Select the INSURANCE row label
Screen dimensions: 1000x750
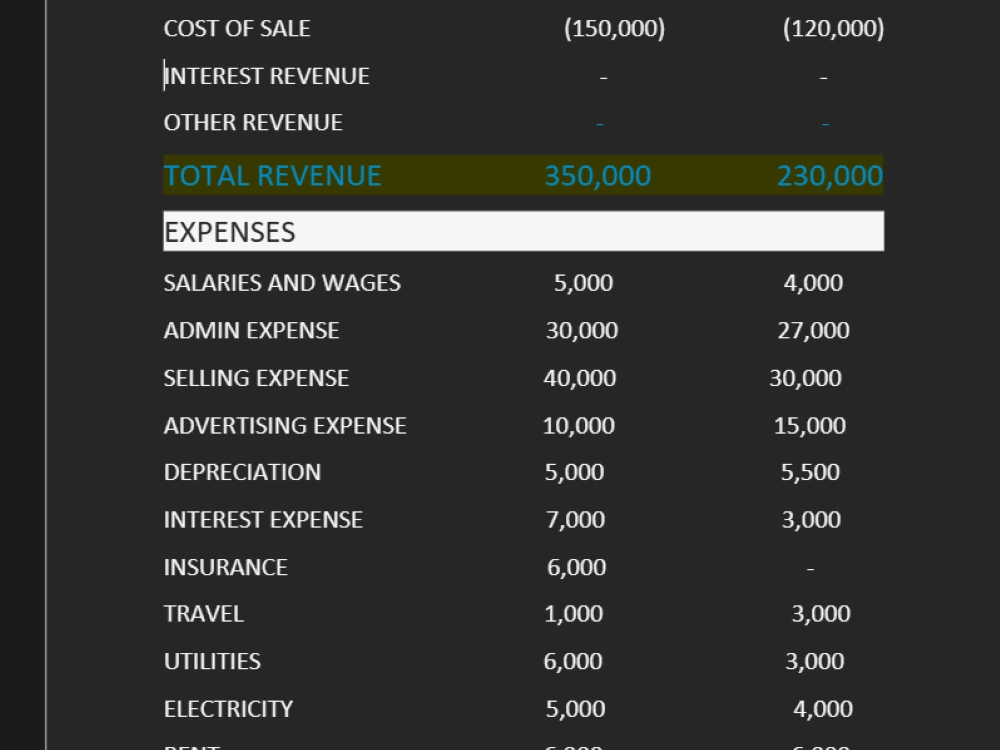point(225,567)
